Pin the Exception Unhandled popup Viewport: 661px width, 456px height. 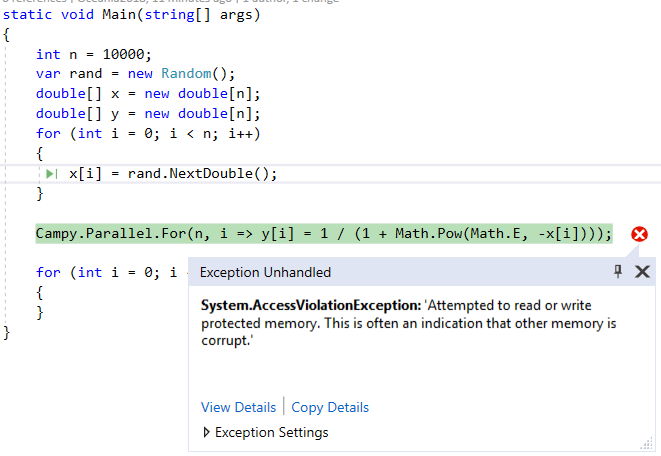coord(618,271)
